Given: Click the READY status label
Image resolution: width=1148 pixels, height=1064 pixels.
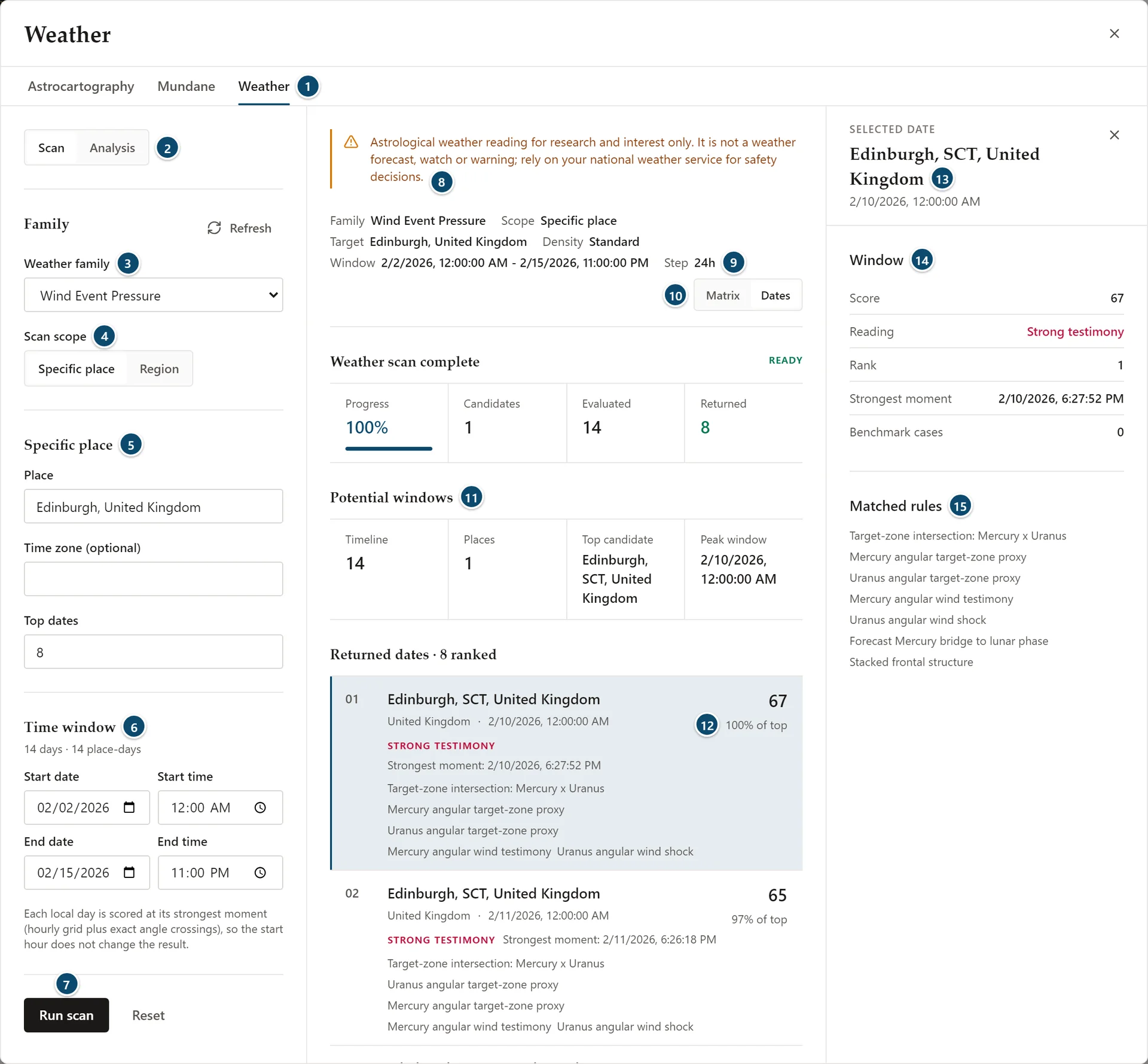Looking at the screenshot, I should [x=785, y=360].
